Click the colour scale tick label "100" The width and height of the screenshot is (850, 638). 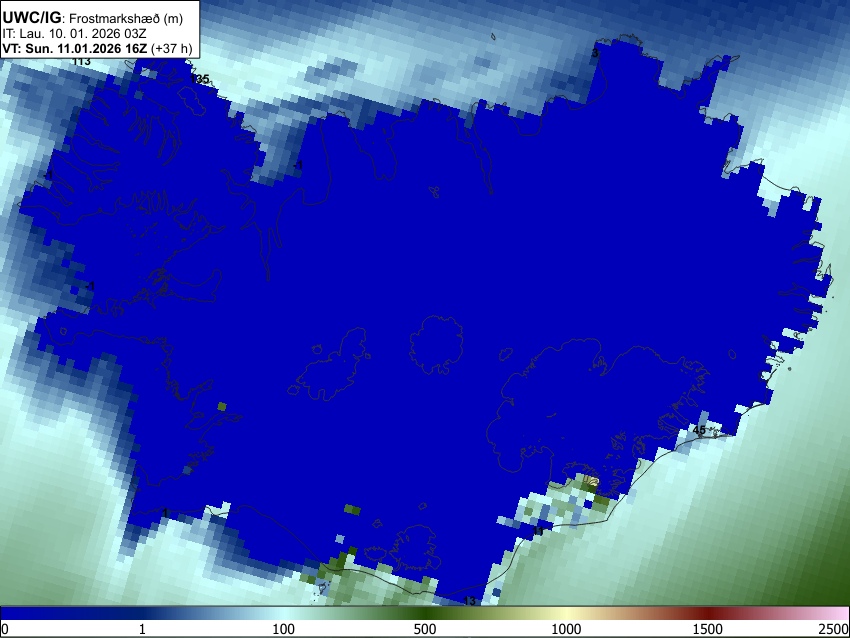coord(283,629)
